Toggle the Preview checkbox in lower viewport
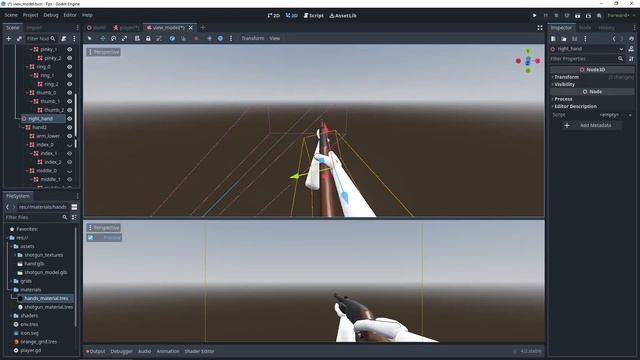 click(x=91, y=238)
